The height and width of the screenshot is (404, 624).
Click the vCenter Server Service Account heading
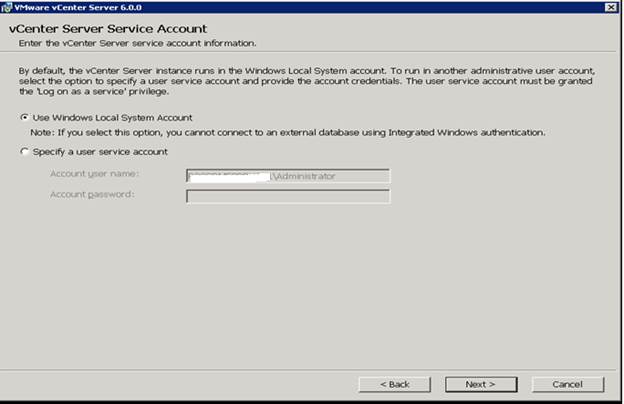(108, 29)
